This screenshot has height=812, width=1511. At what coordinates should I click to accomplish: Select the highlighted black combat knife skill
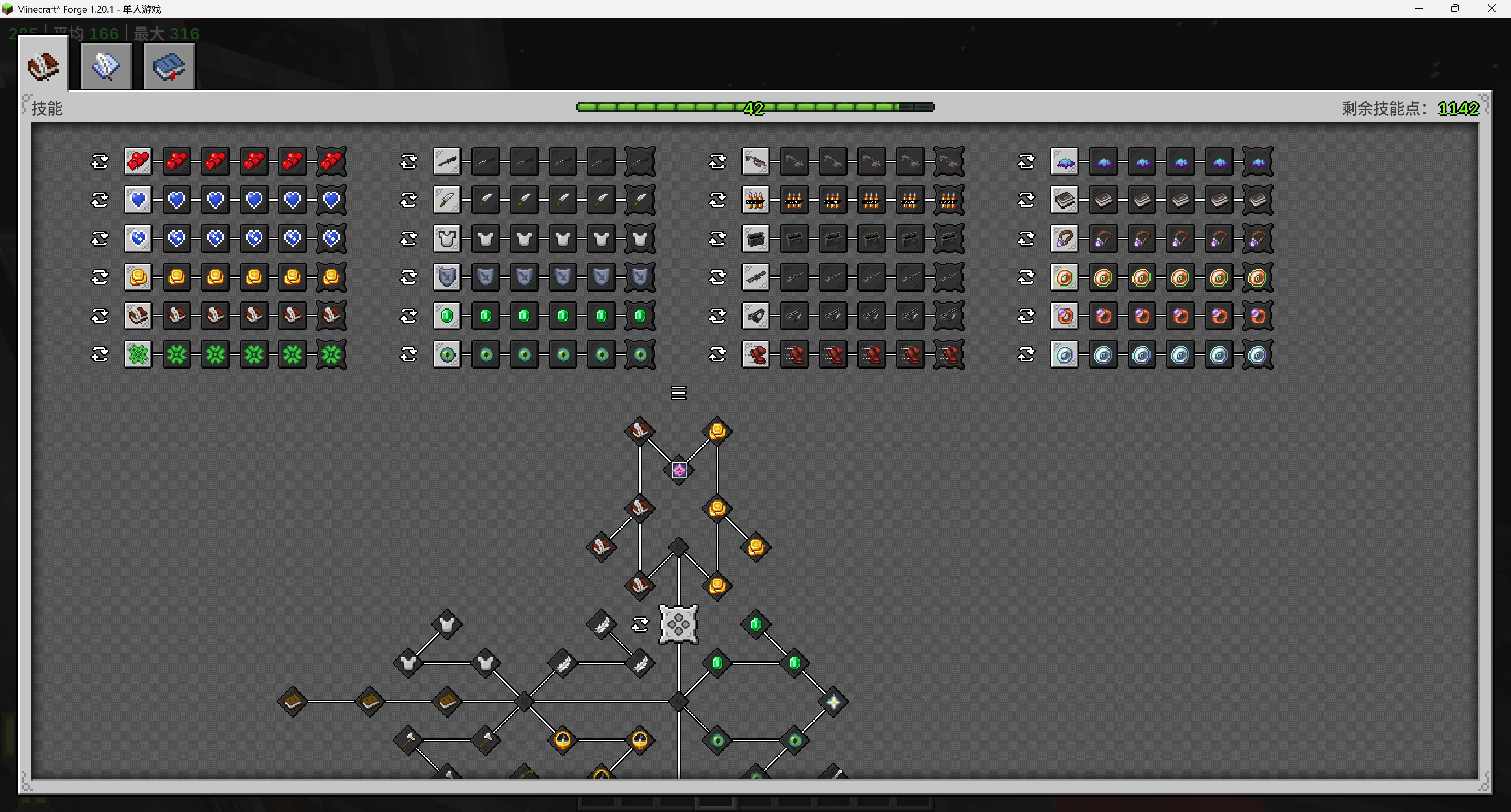point(447,161)
